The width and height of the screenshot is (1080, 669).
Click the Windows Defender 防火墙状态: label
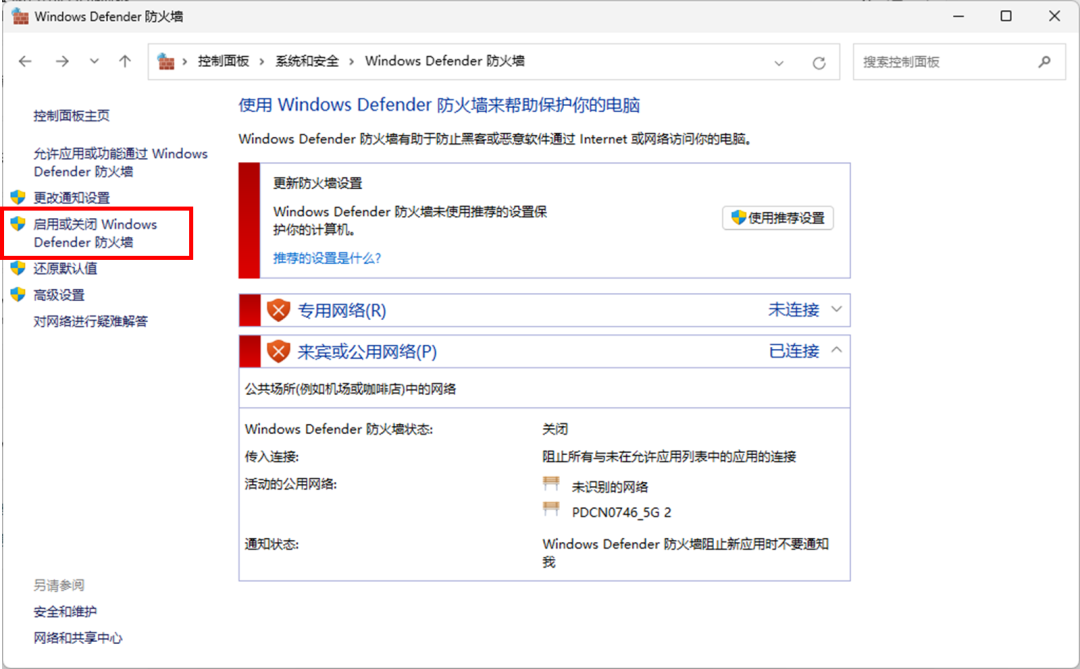click(x=339, y=429)
